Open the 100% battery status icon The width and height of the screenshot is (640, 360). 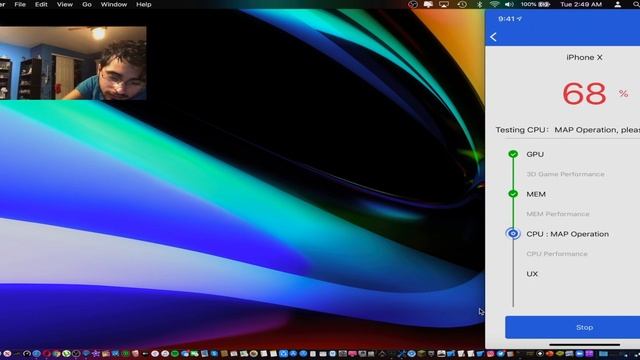[535, 4]
